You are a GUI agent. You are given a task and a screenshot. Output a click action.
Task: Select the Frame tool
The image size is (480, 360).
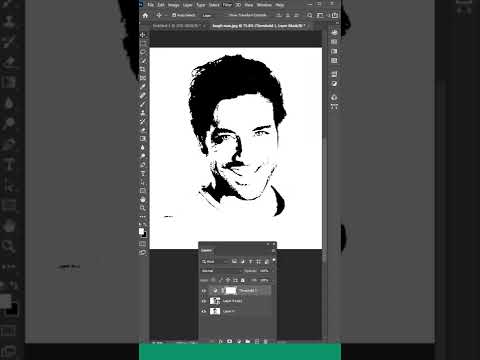tap(143, 78)
